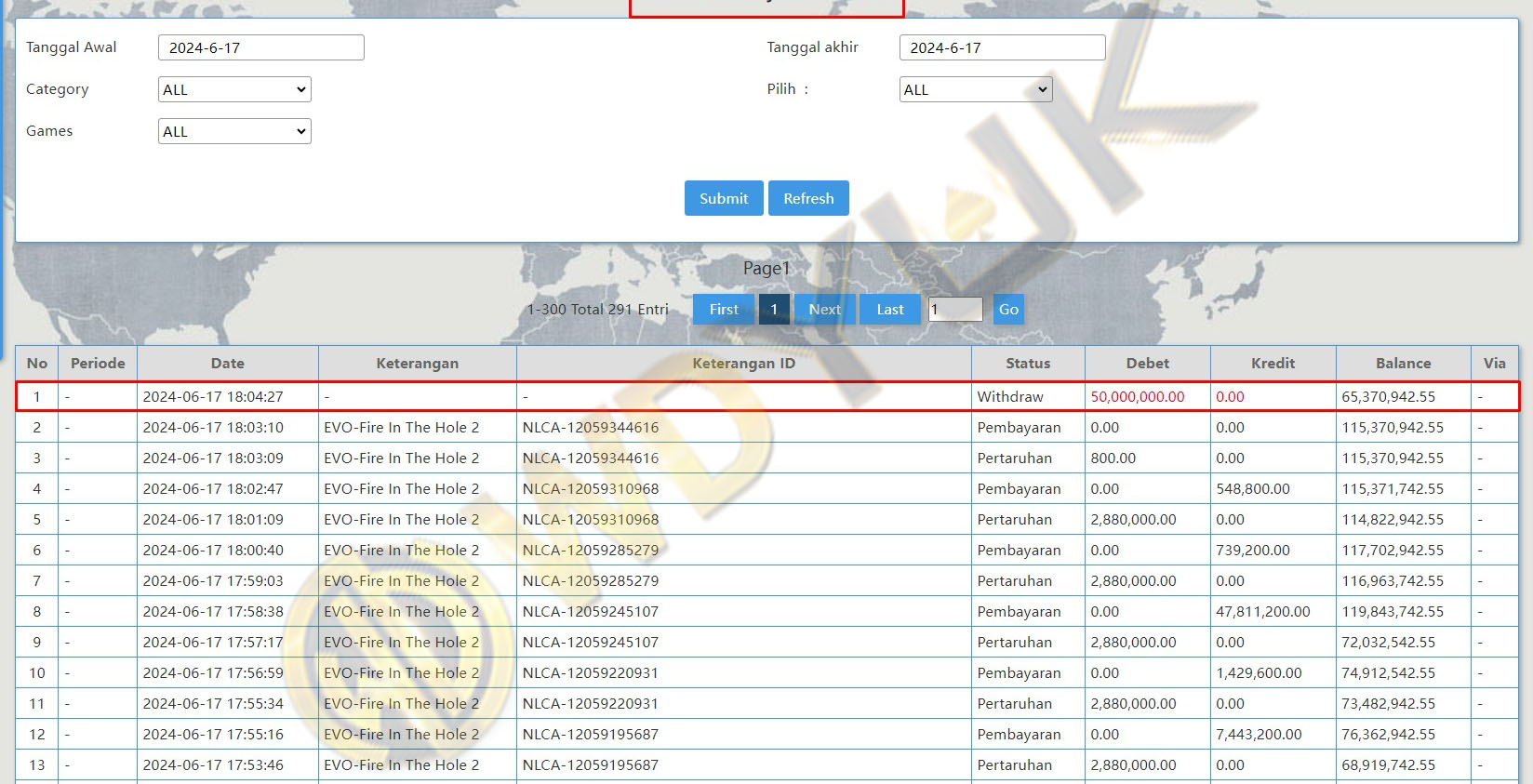The image size is (1533, 784).
Task: Click date 2024-06-17 17:55:16
Action: [213, 734]
